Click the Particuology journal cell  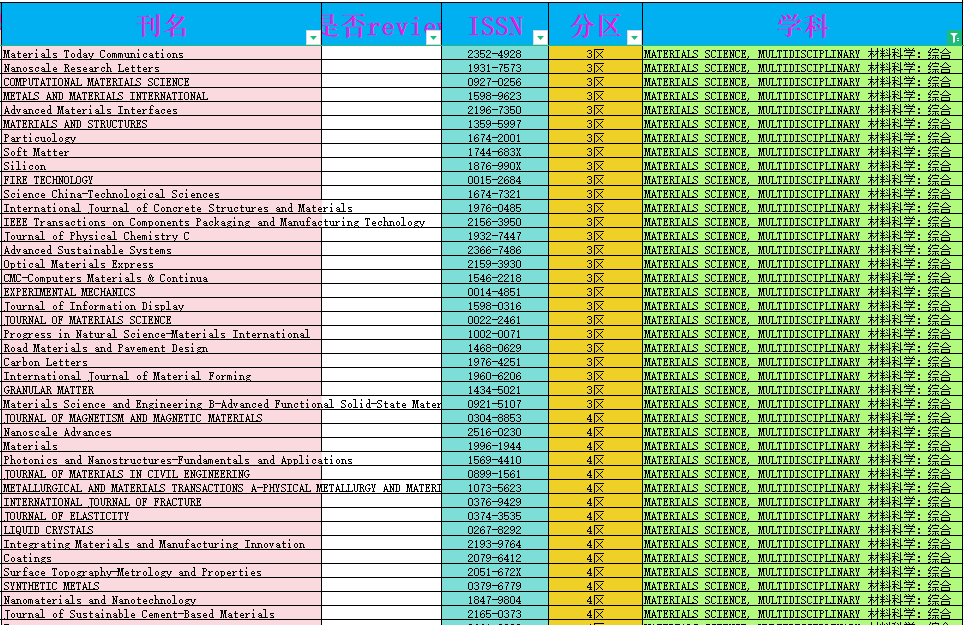(x=161, y=138)
